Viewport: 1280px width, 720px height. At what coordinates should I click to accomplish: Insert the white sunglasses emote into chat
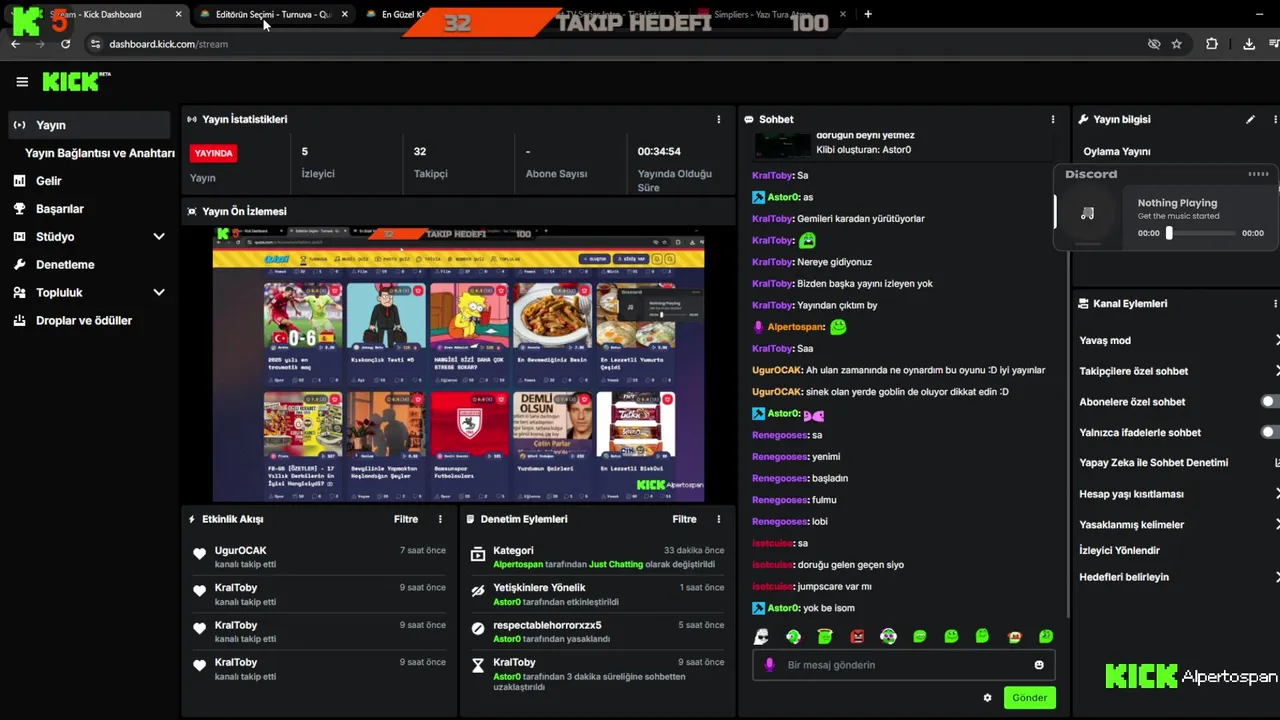(x=761, y=636)
